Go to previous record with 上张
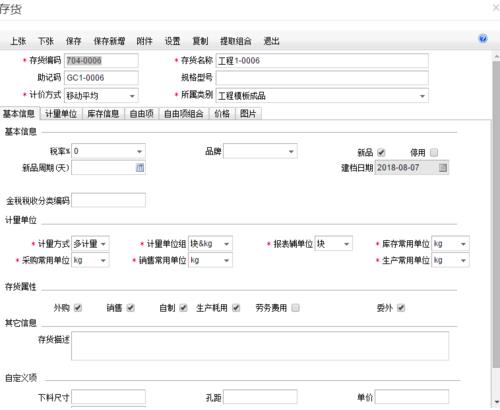The width and height of the screenshot is (500, 410). coord(18,41)
